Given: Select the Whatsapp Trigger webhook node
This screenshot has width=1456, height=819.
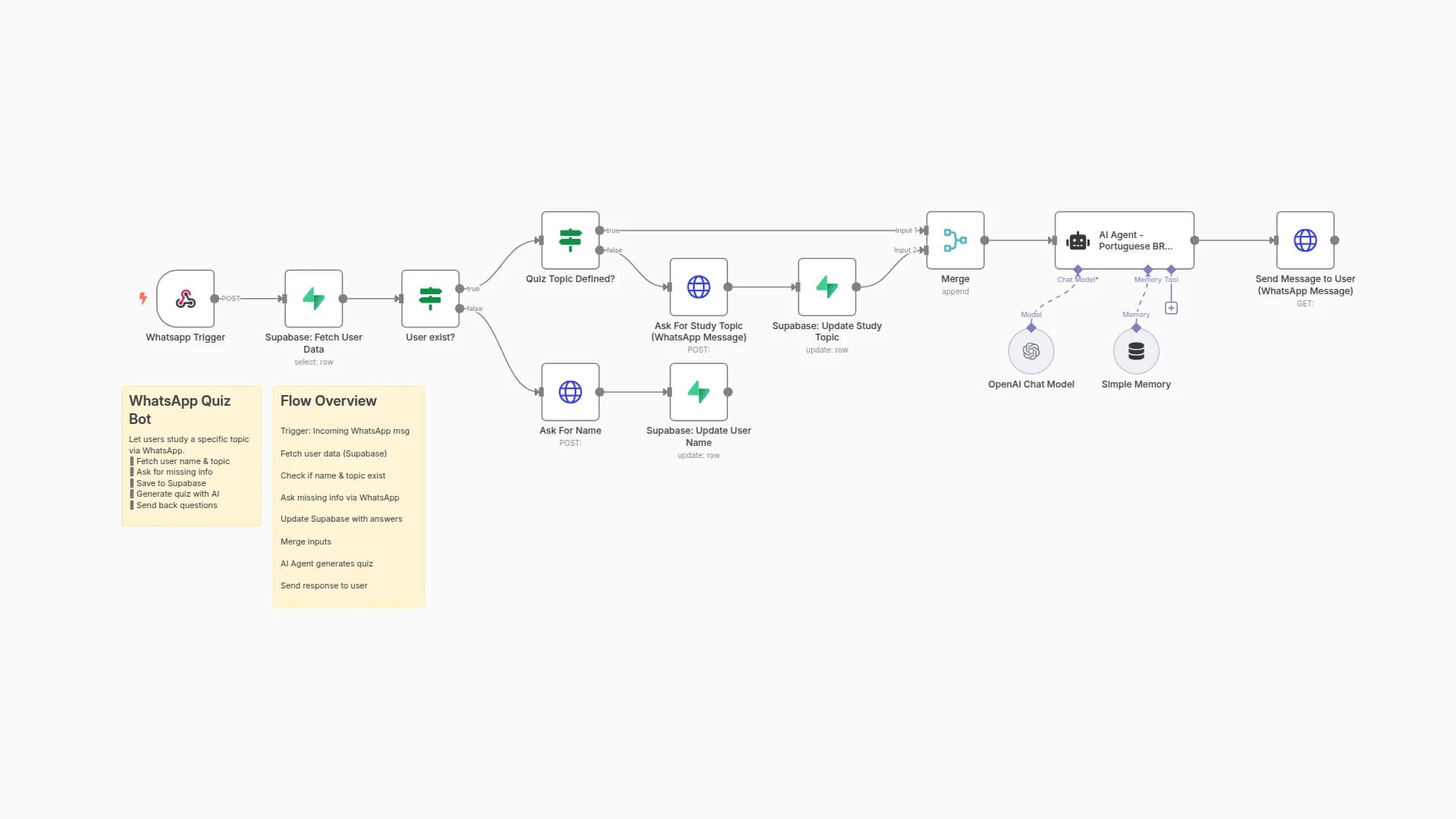Looking at the screenshot, I should (186, 299).
